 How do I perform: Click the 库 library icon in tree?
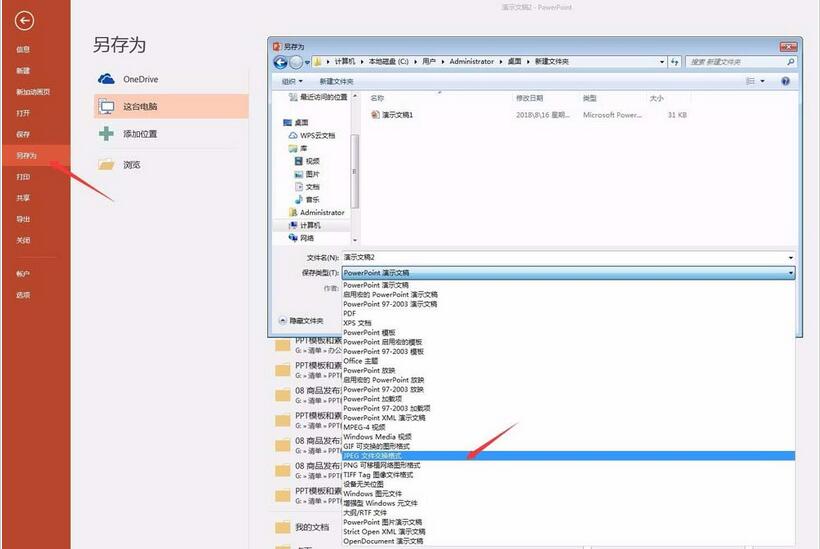point(293,148)
